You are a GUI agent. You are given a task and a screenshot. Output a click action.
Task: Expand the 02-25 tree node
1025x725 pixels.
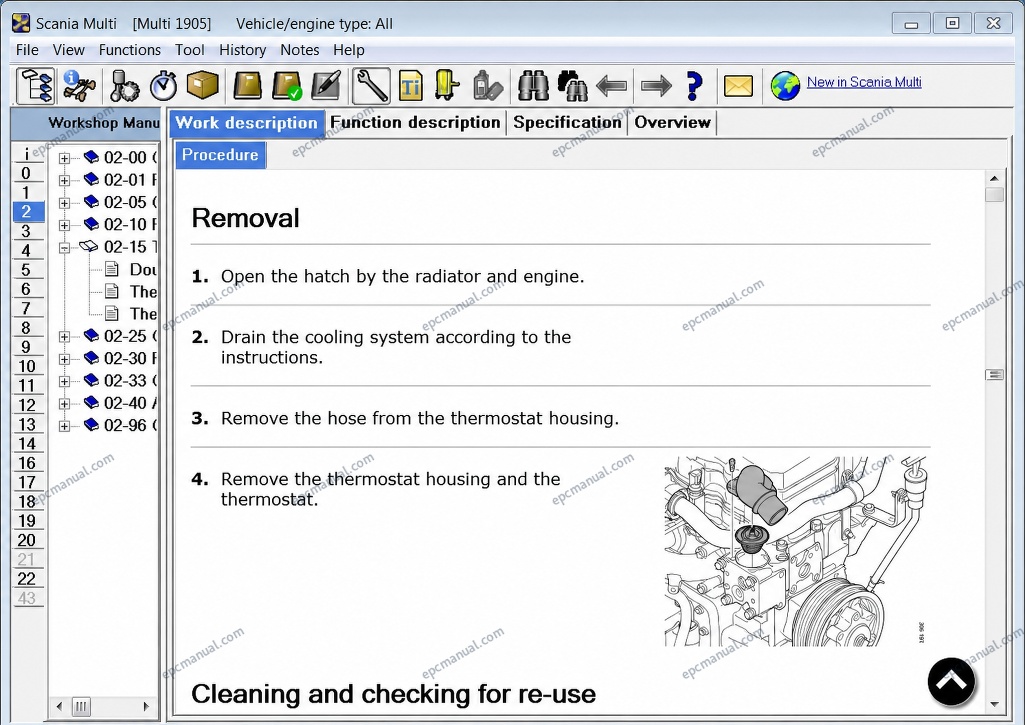tap(64, 337)
